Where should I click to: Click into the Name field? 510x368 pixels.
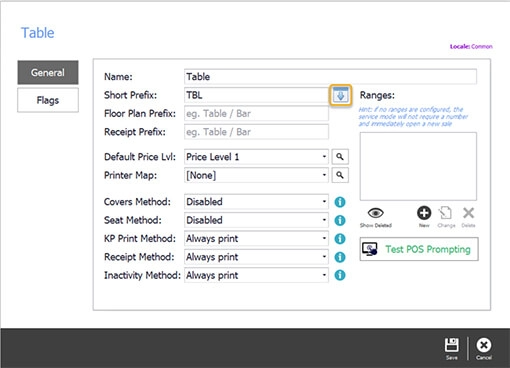330,77
